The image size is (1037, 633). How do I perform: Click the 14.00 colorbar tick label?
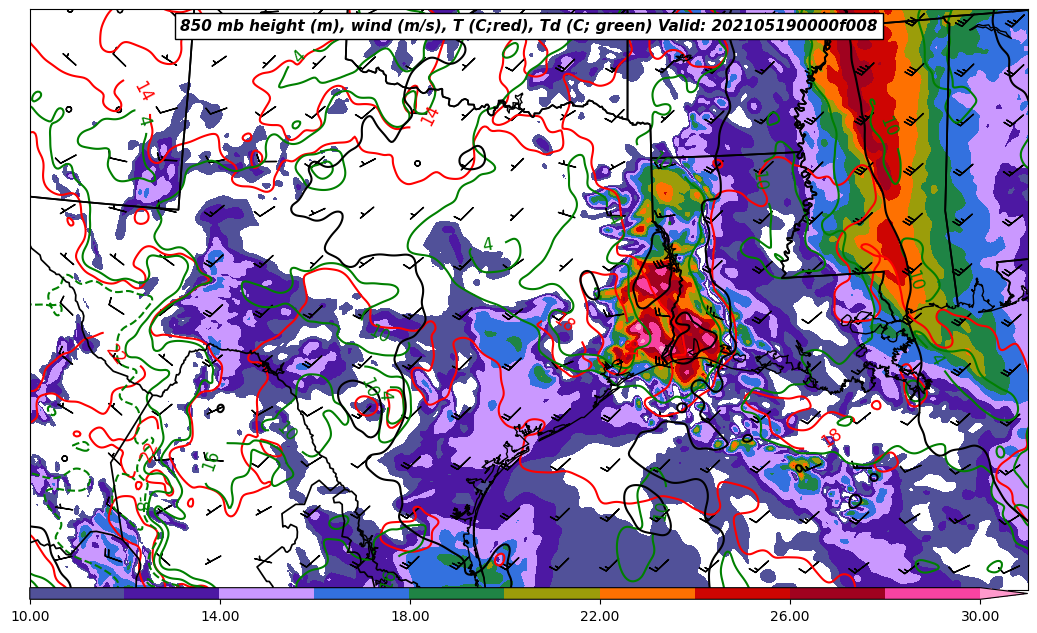220,616
